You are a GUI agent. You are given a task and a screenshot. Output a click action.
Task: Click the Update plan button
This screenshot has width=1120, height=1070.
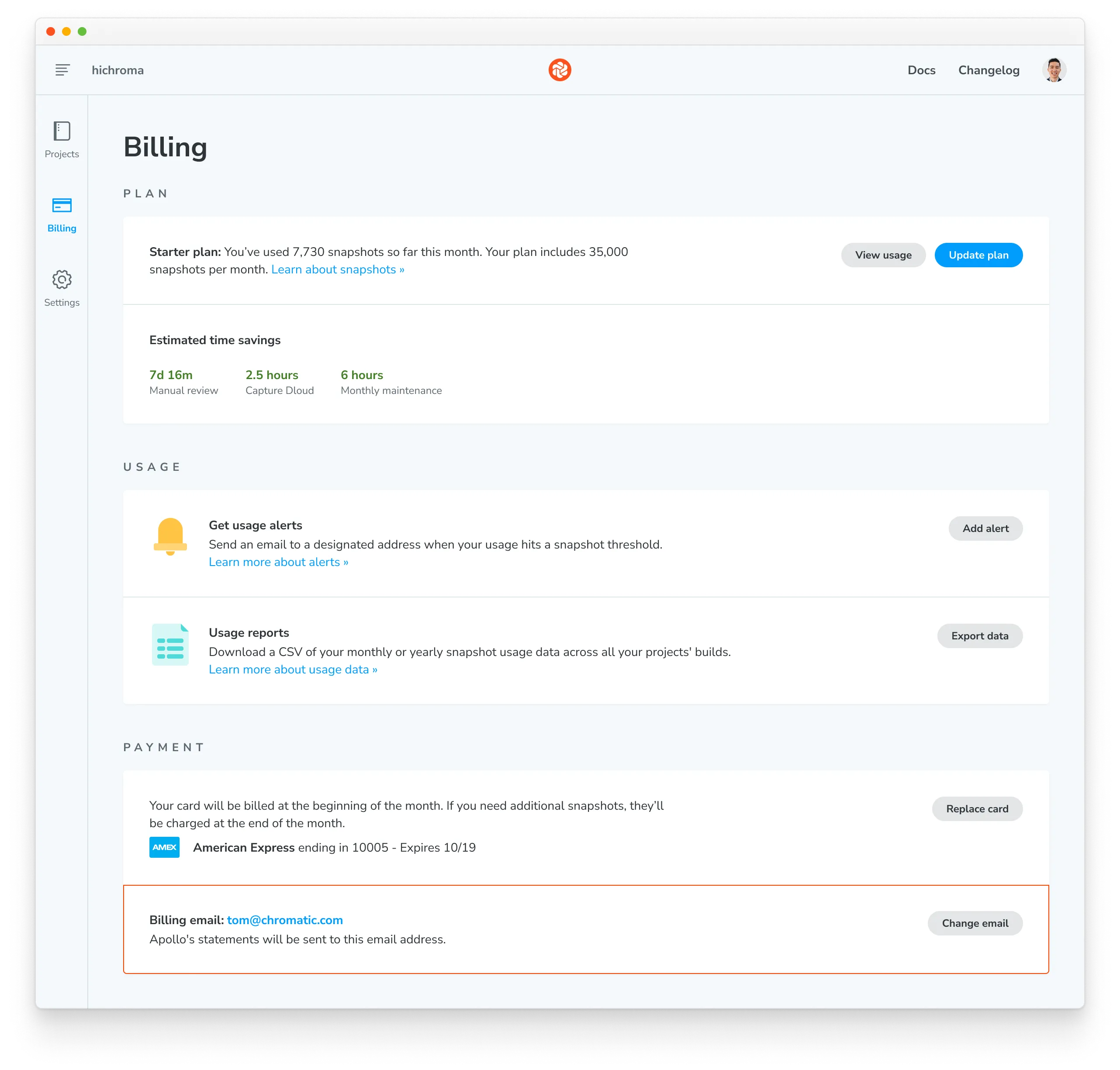(978, 254)
